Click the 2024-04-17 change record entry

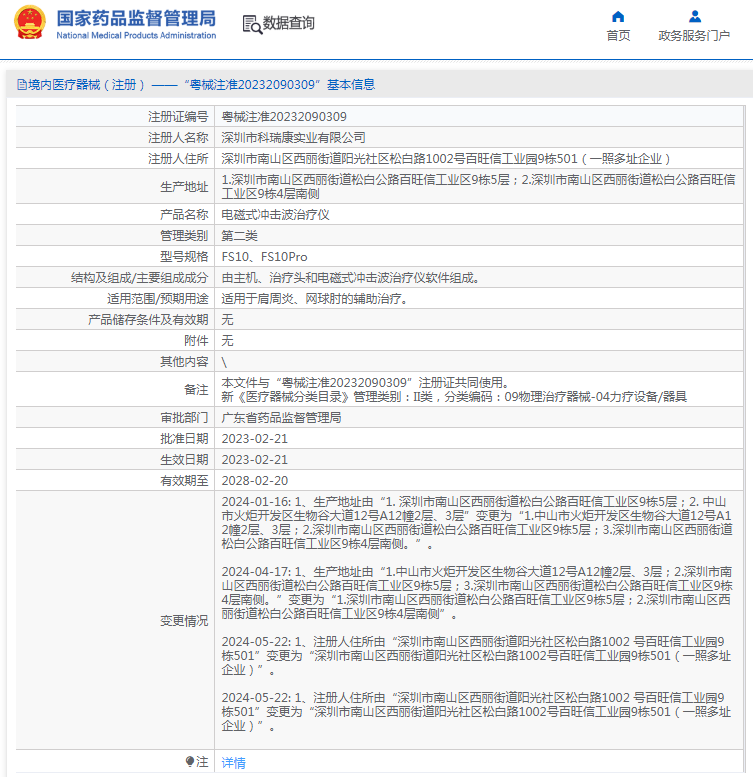(x=477, y=593)
